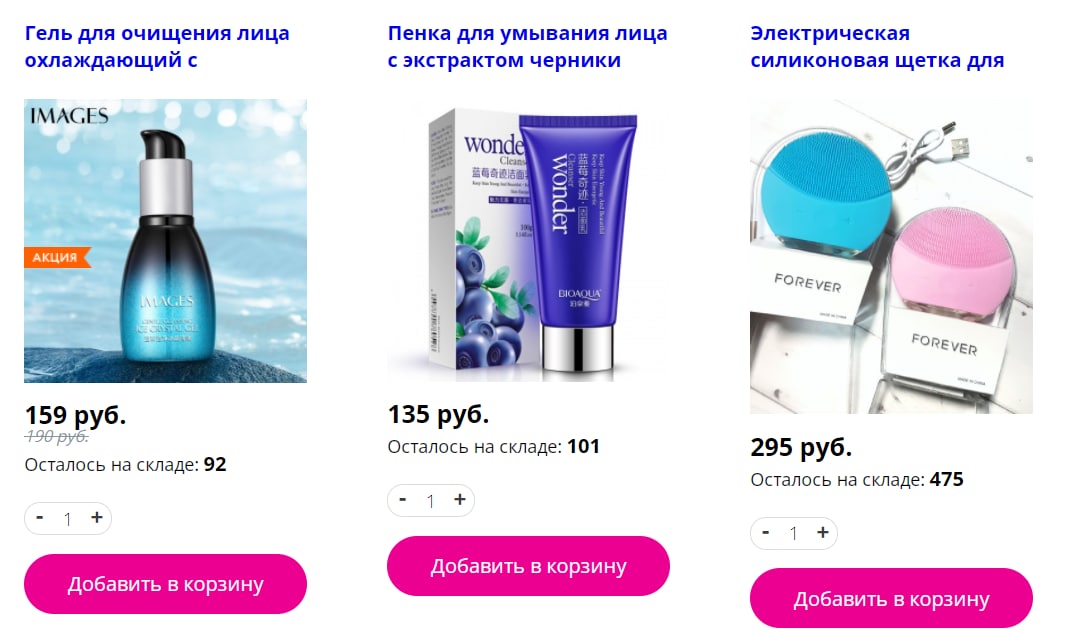Screen dimensions: 1074x632
Task: Add the 295 руб. silicone brush to cart
Action: pyautogui.click(x=891, y=599)
